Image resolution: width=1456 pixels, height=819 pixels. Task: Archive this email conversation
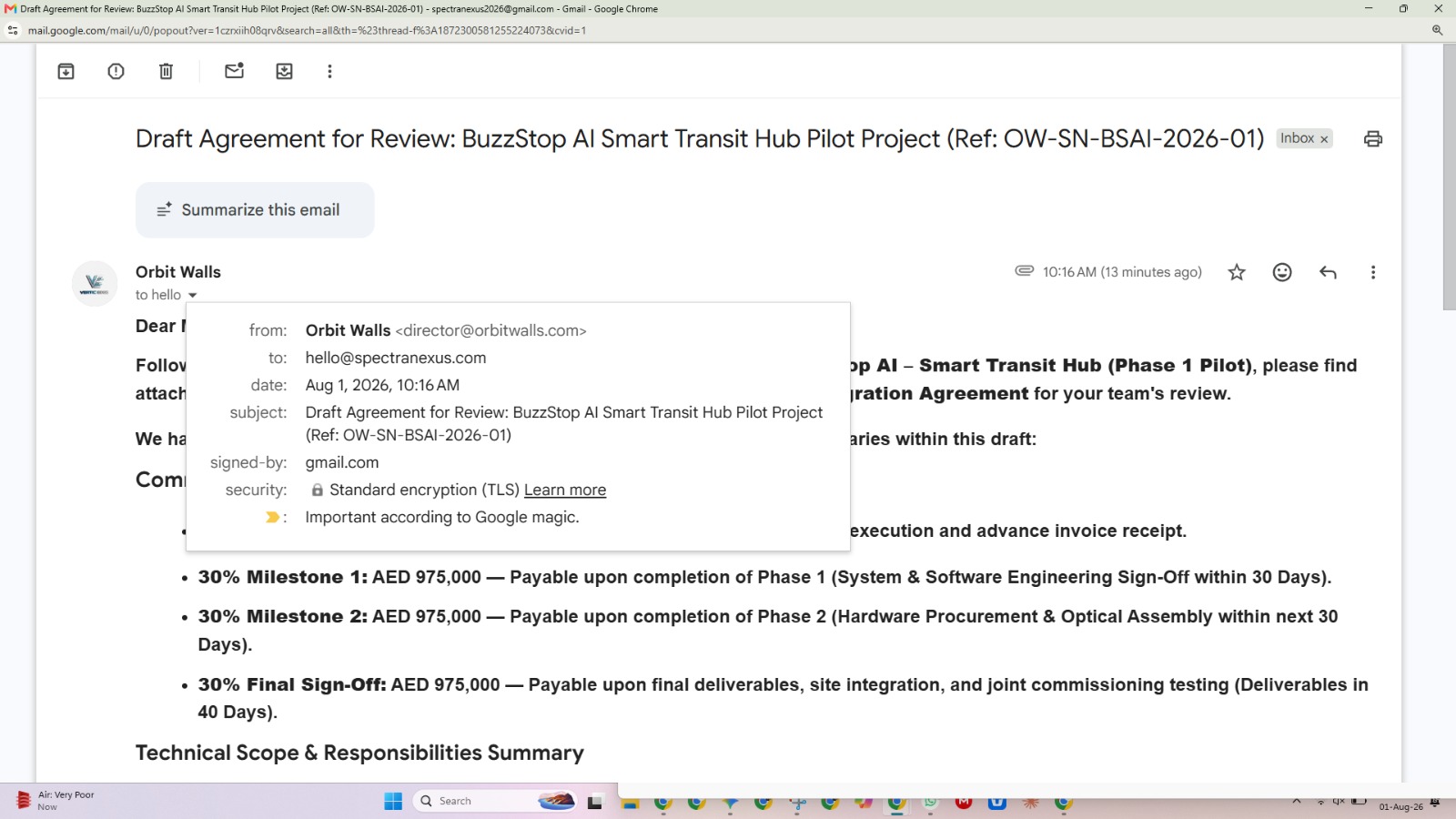point(66,71)
